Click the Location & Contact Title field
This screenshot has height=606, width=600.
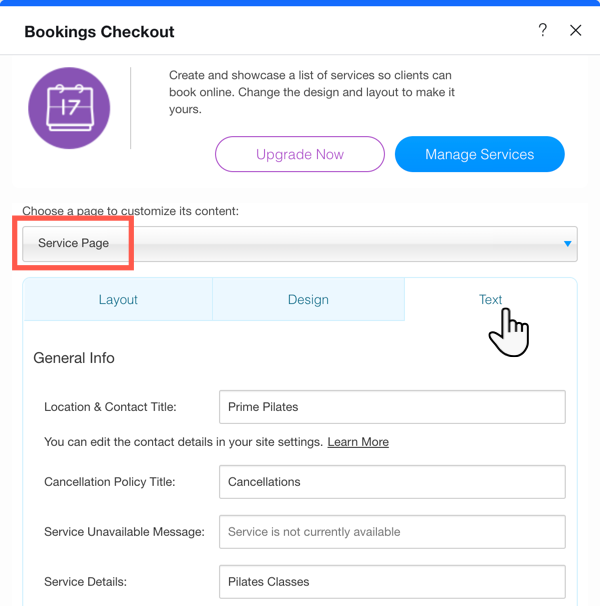click(392, 407)
